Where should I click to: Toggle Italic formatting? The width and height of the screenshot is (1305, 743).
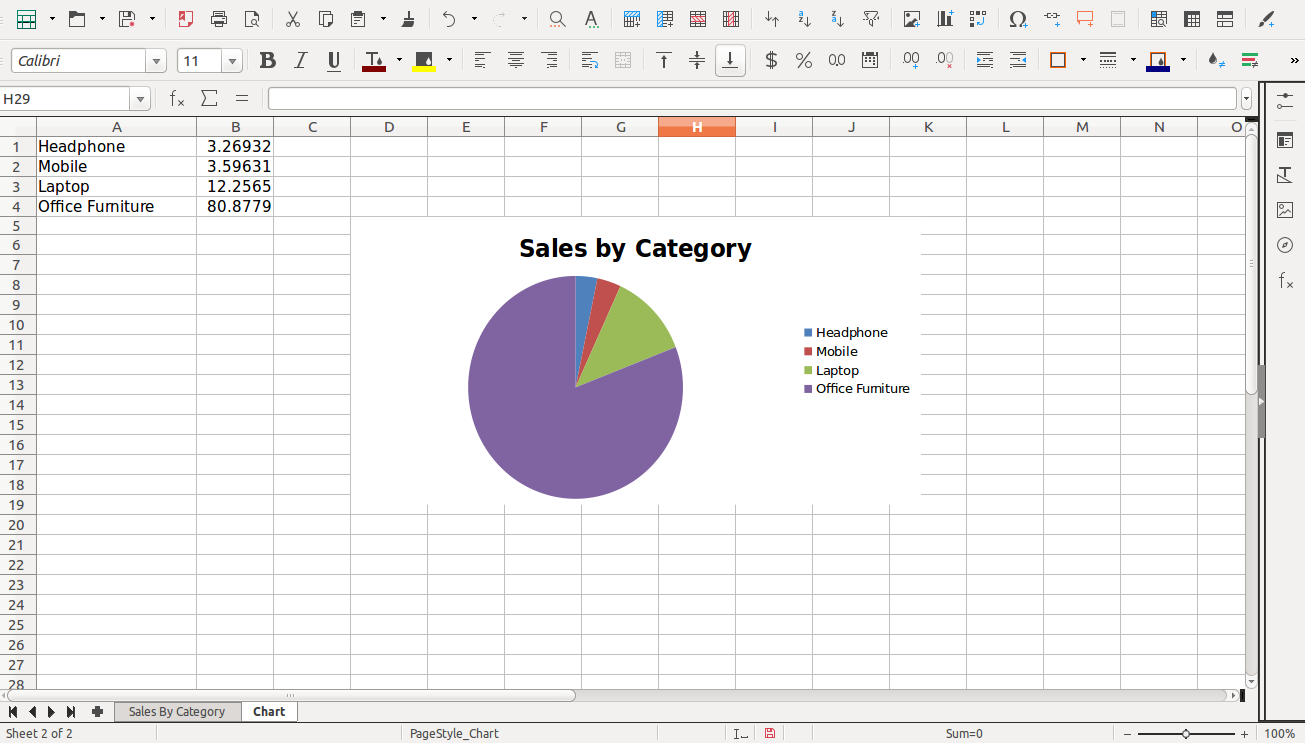pyautogui.click(x=300, y=61)
